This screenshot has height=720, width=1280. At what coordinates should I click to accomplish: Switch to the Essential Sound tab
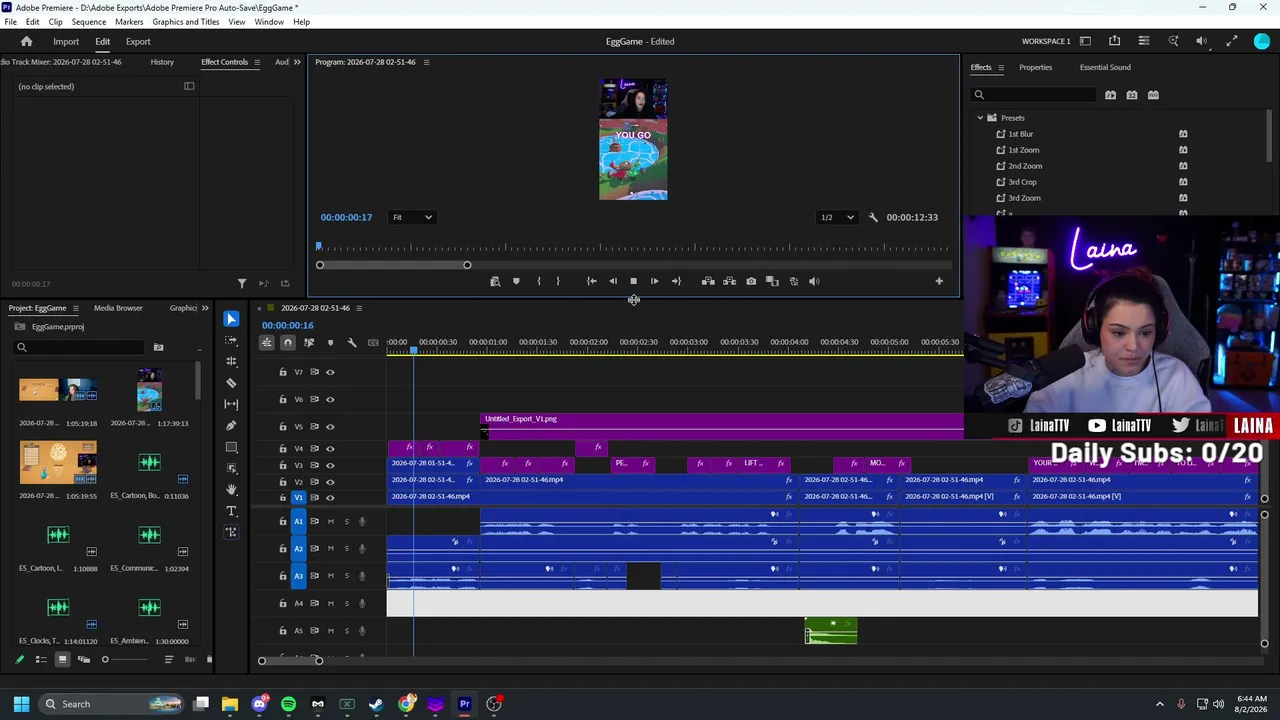point(1105,67)
